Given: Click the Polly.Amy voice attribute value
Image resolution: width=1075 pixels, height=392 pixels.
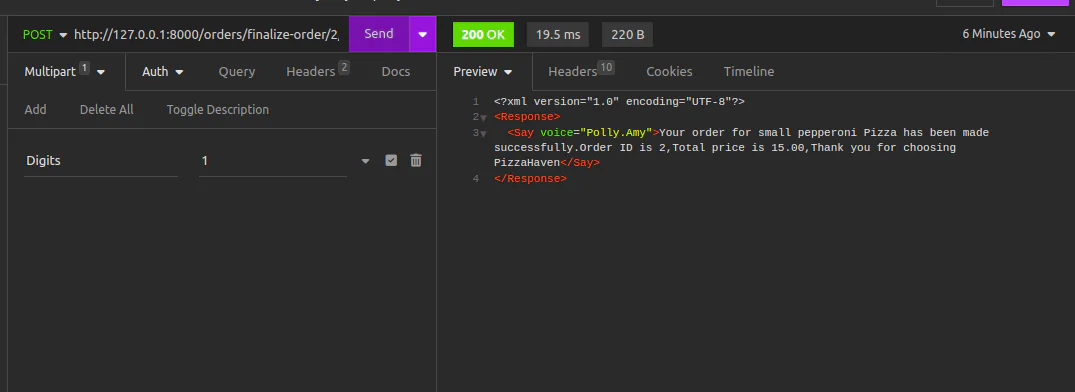Looking at the screenshot, I should (616, 132).
